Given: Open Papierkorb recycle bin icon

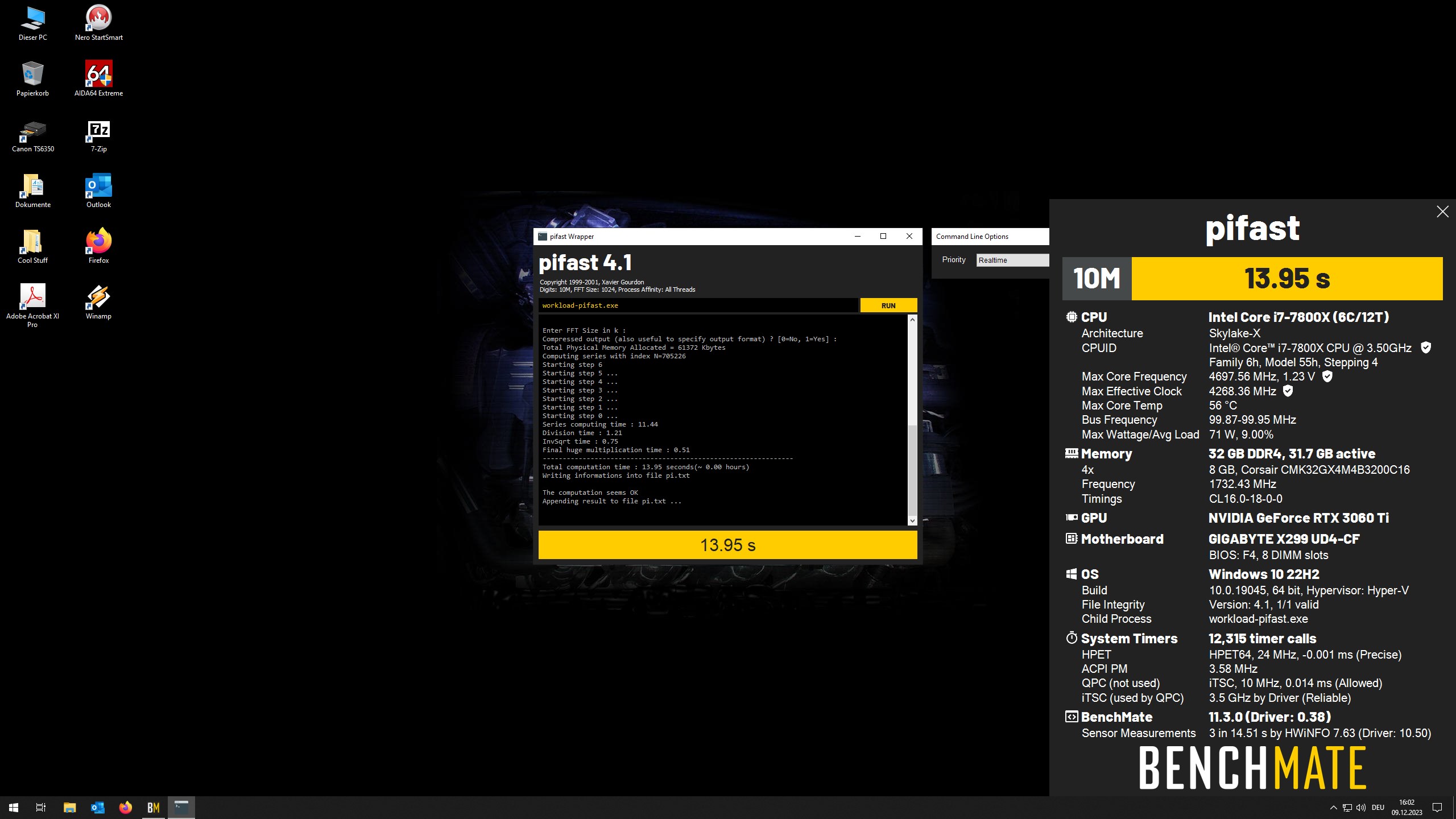Looking at the screenshot, I should click(32, 80).
